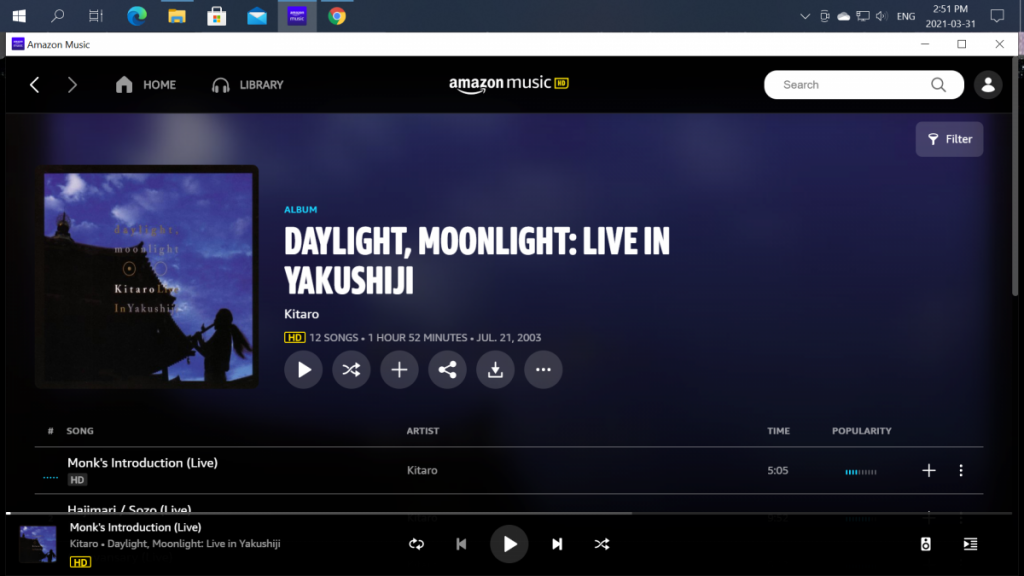
Task: Skip to the next track
Action: (557, 544)
